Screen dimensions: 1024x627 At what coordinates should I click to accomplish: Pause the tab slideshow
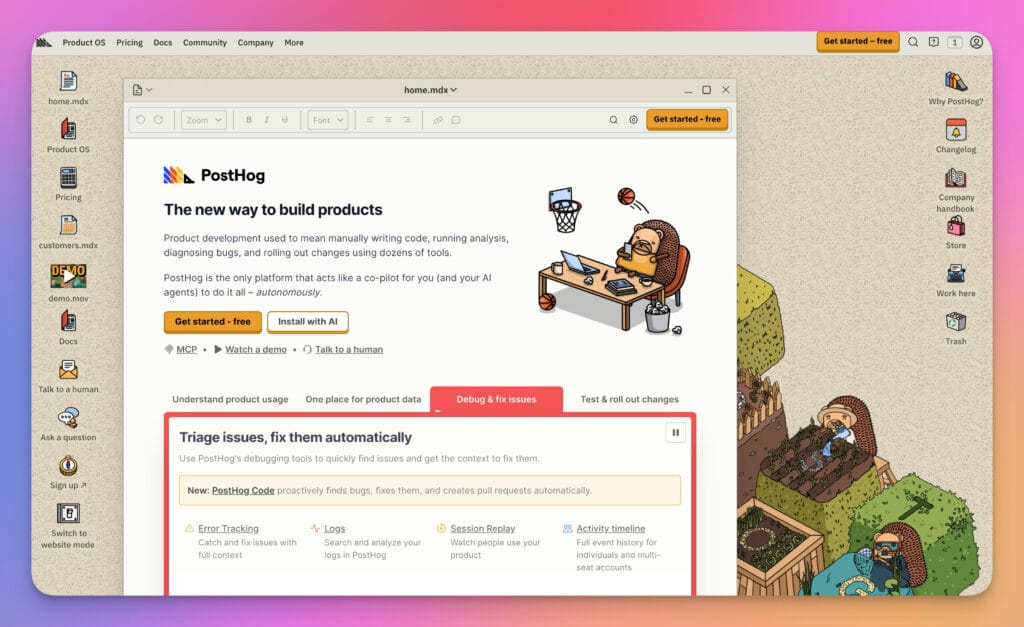[x=675, y=432]
